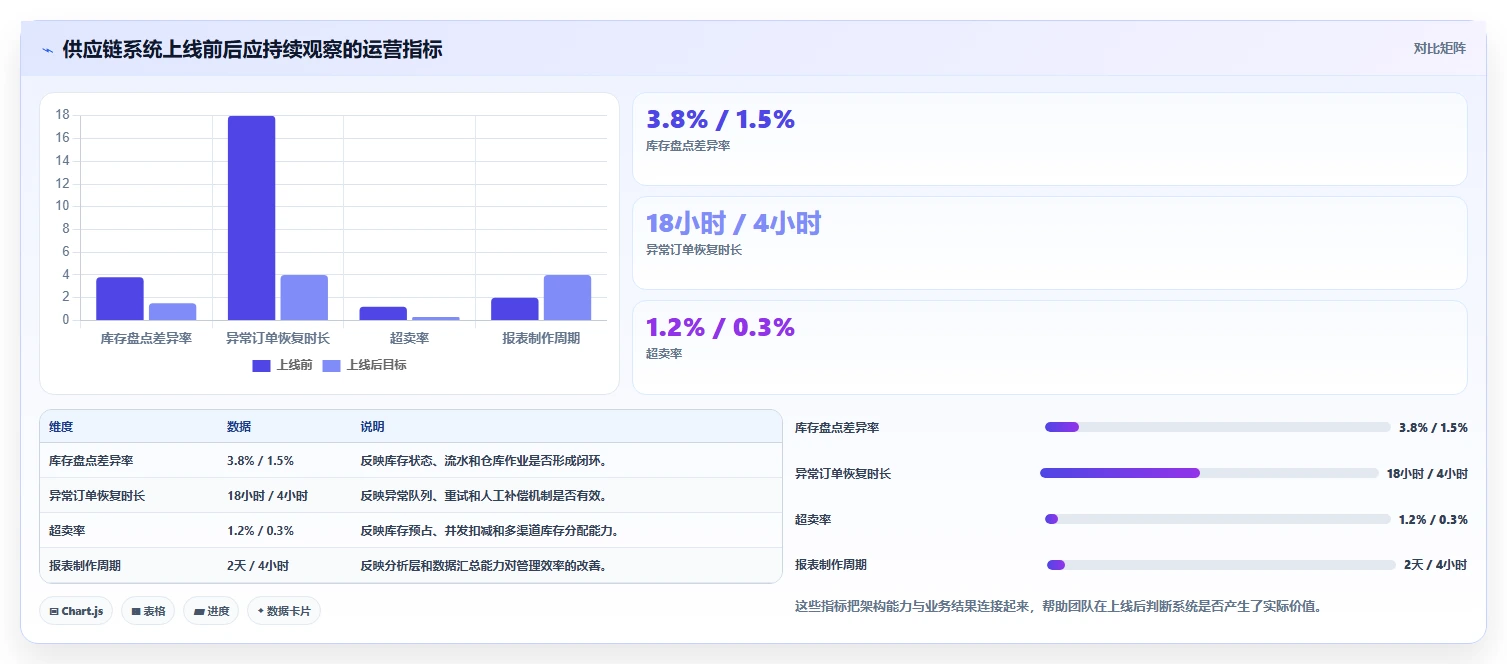The height and width of the screenshot is (664, 1507).
Task: Click the 报表制作周期 cell in table
Action: (x=85, y=566)
